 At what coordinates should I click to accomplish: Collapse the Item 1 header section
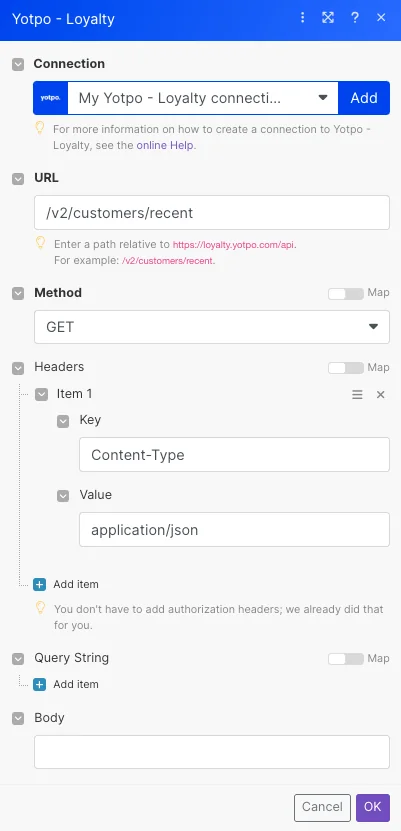coord(41,394)
